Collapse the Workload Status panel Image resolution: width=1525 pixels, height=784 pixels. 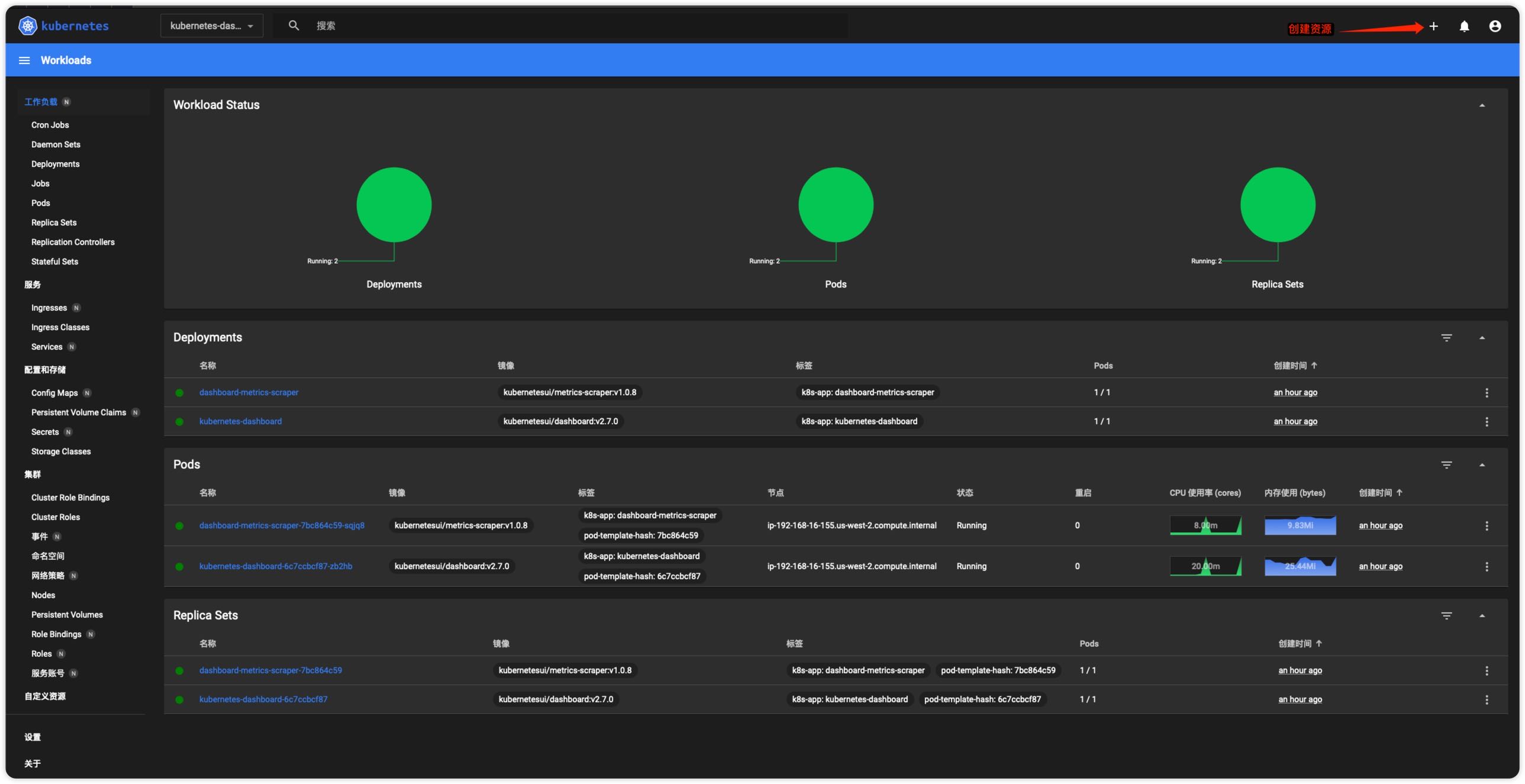(1483, 104)
